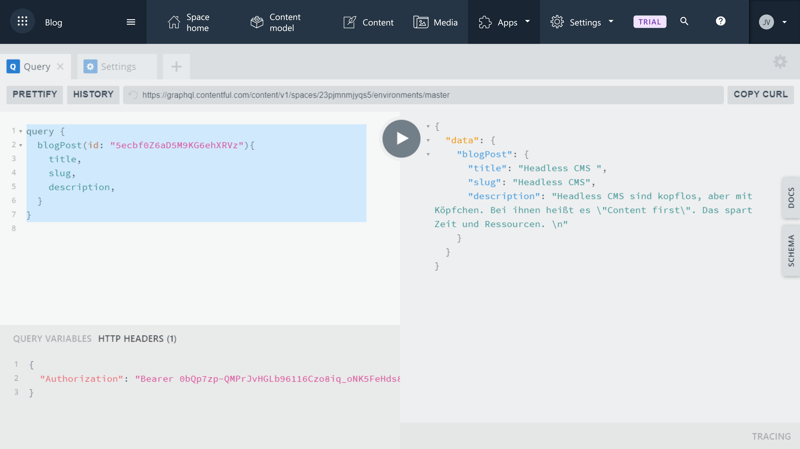Open the TRACING panel

[771, 436]
